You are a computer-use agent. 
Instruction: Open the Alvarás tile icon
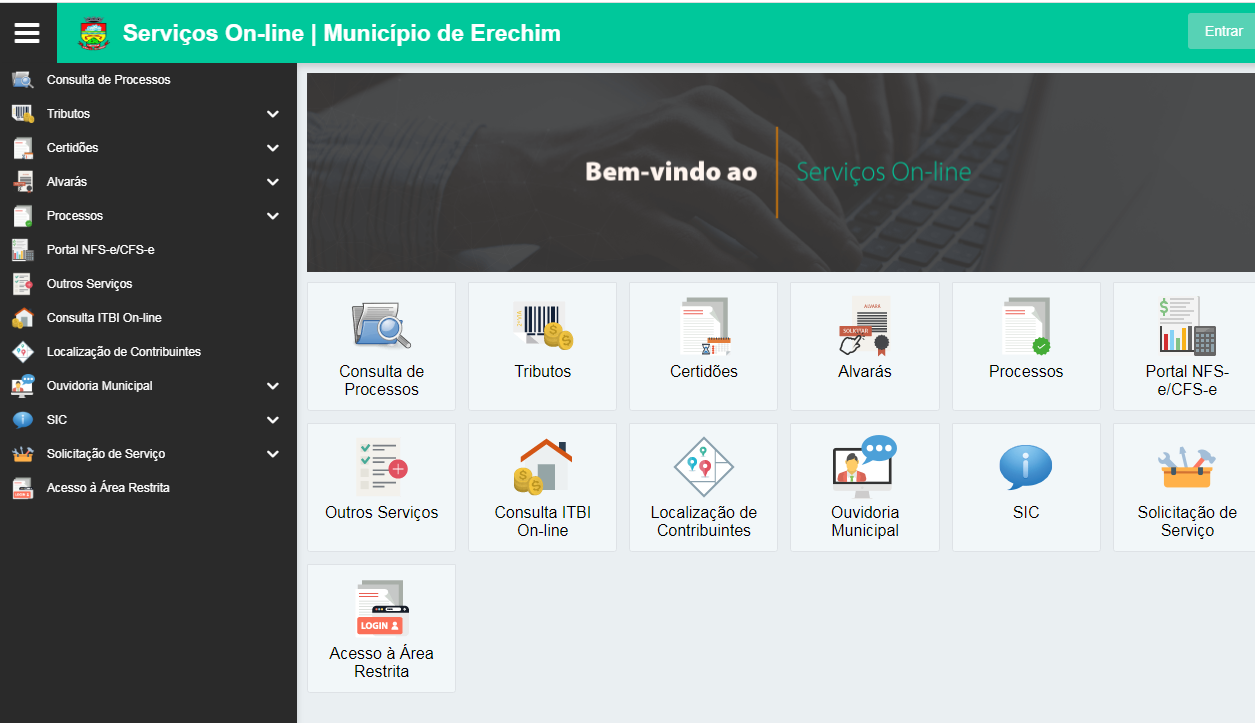864,326
